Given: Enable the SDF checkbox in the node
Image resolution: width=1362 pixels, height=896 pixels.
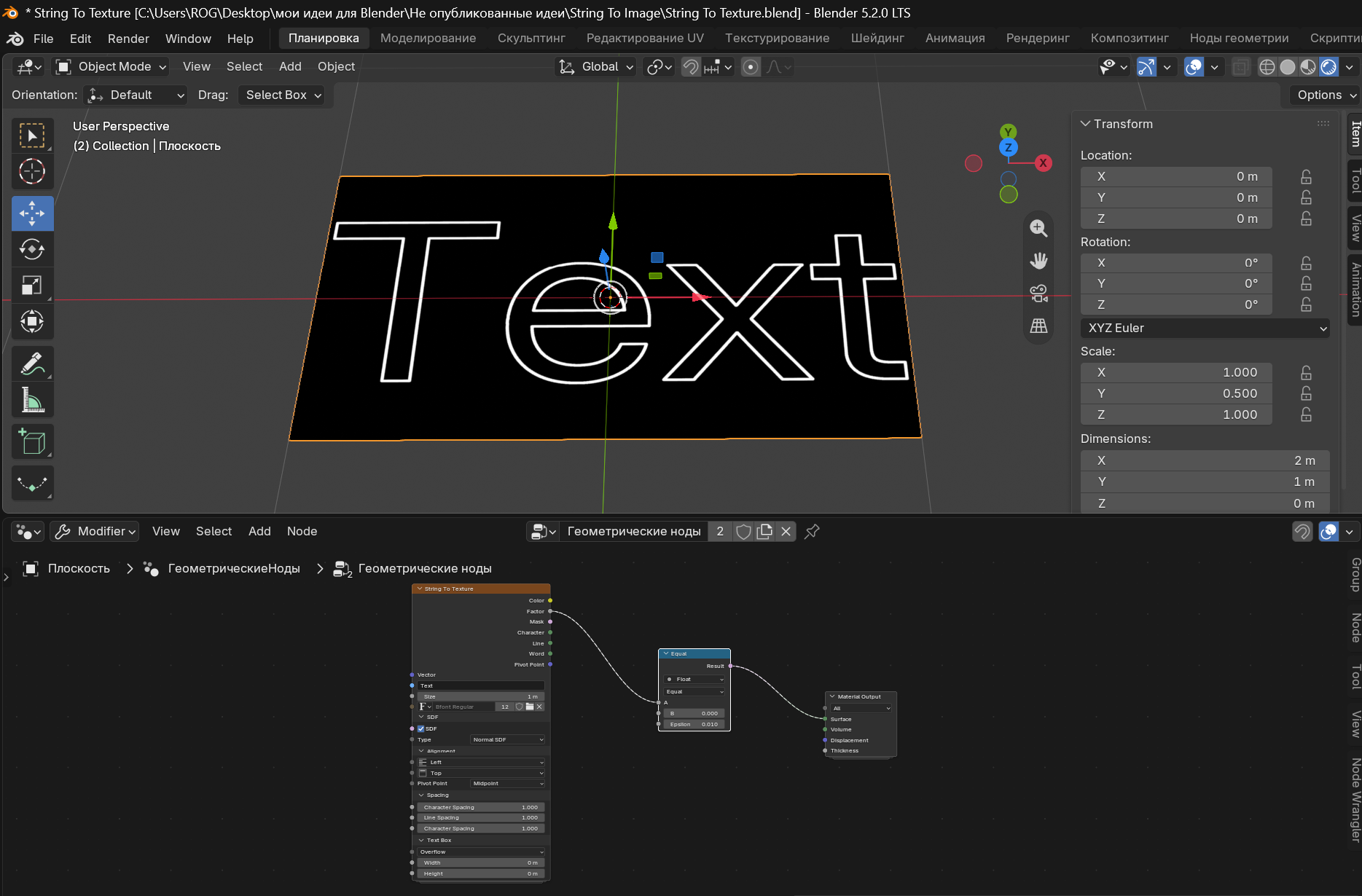Looking at the screenshot, I should click(x=420, y=728).
